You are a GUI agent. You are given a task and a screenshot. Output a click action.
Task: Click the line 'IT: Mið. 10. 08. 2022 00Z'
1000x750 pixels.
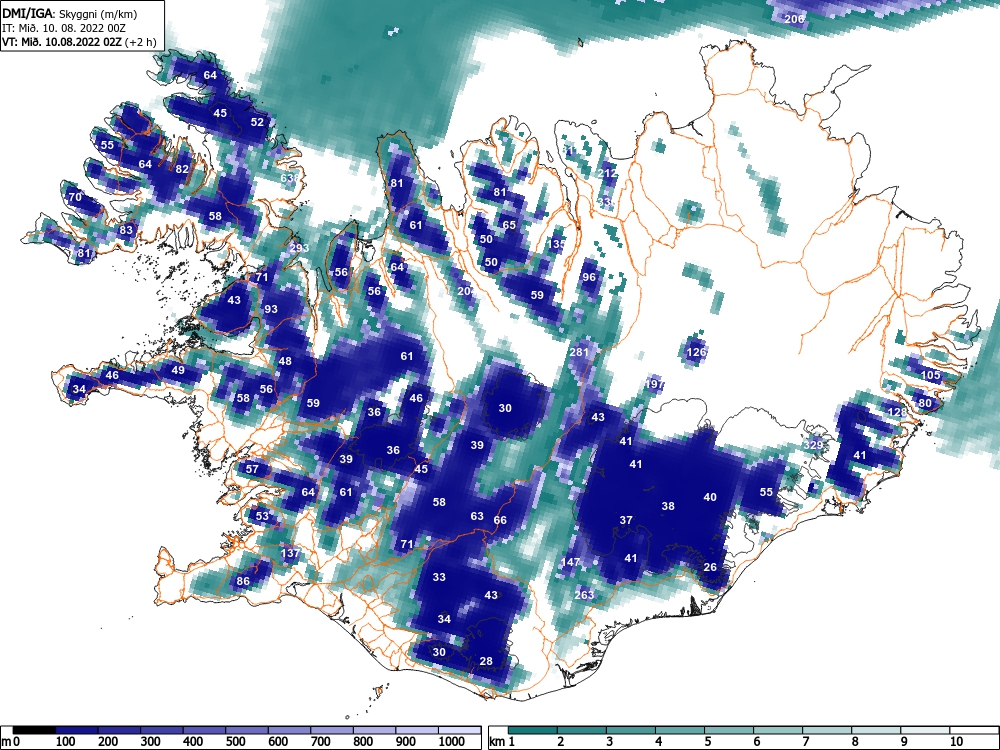coord(64,28)
